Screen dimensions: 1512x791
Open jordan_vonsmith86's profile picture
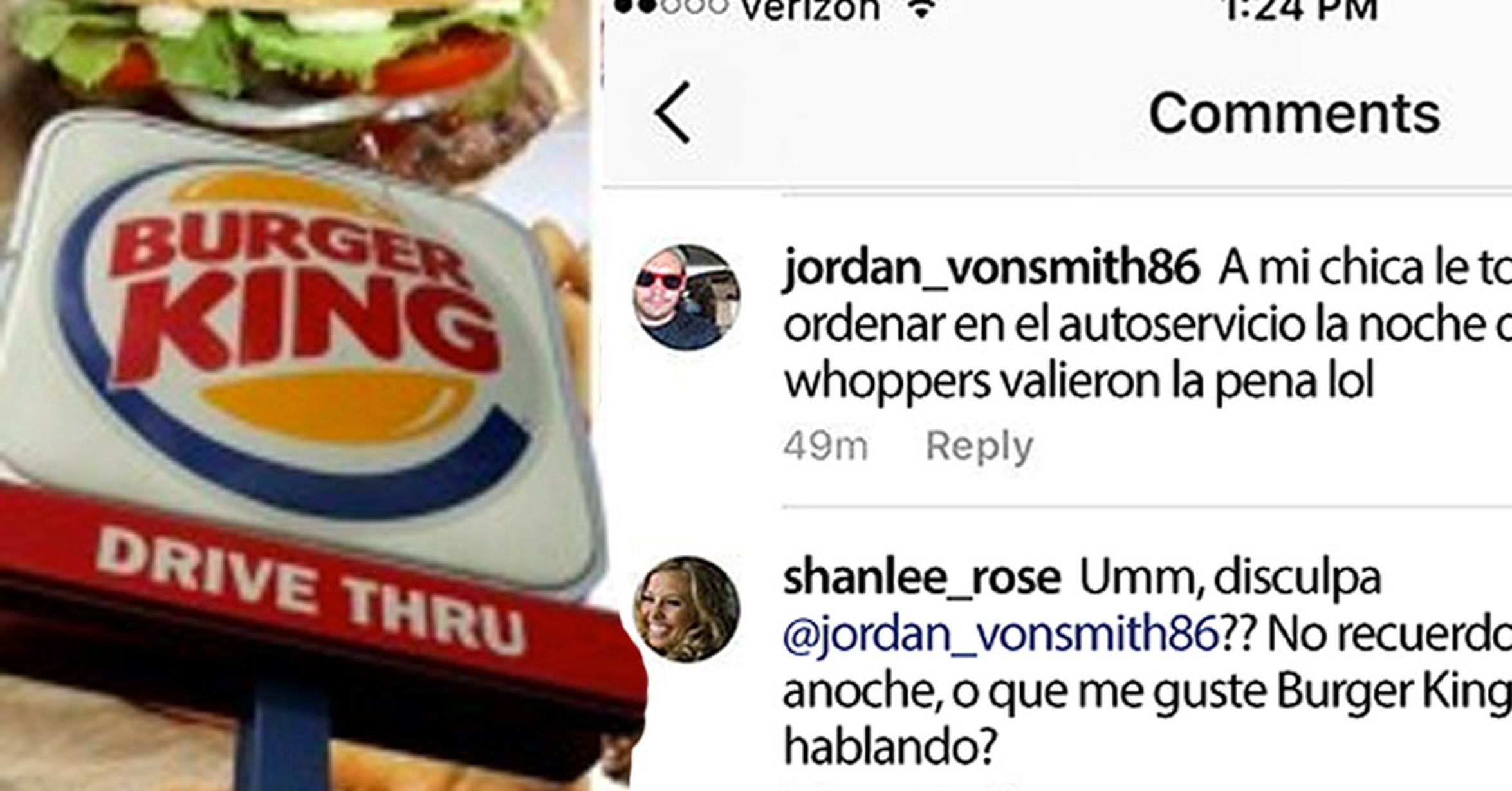point(687,297)
